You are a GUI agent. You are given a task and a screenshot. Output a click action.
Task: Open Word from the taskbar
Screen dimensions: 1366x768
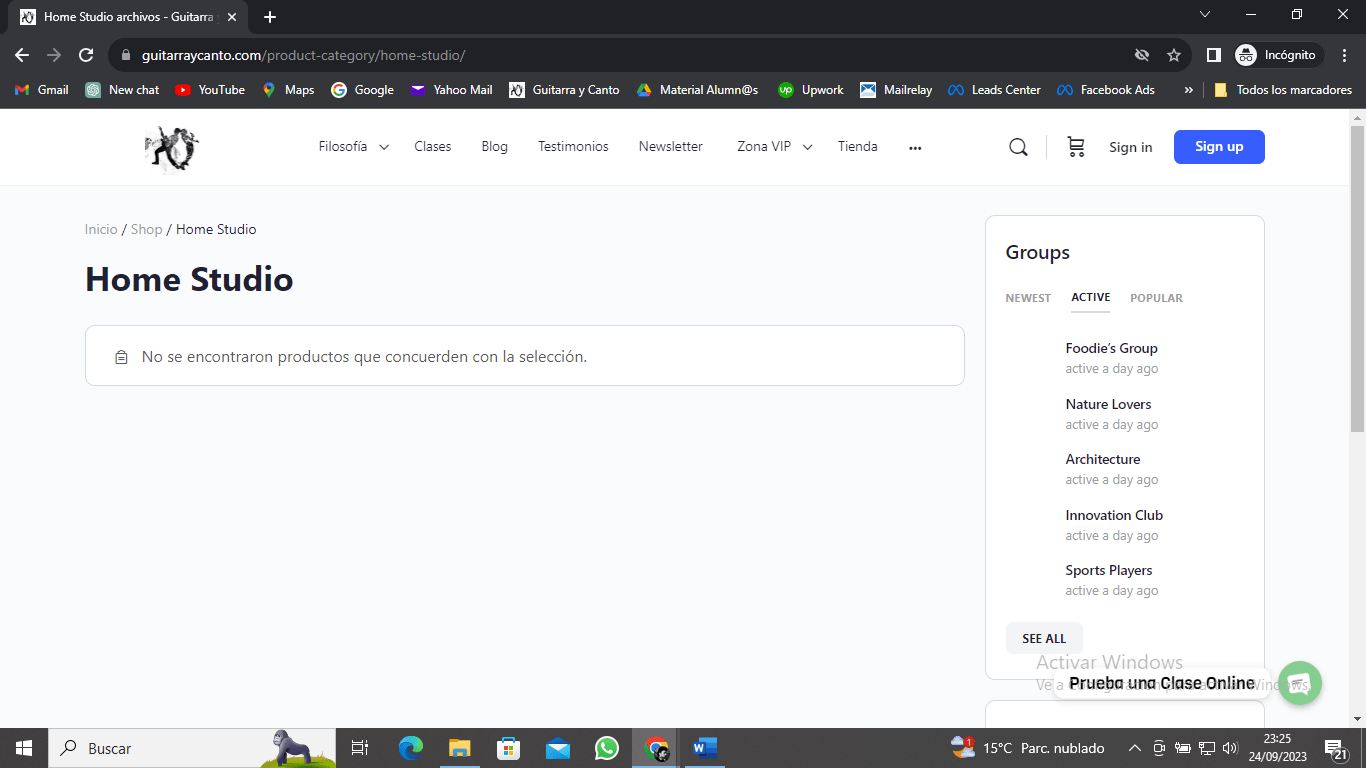tap(705, 748)
